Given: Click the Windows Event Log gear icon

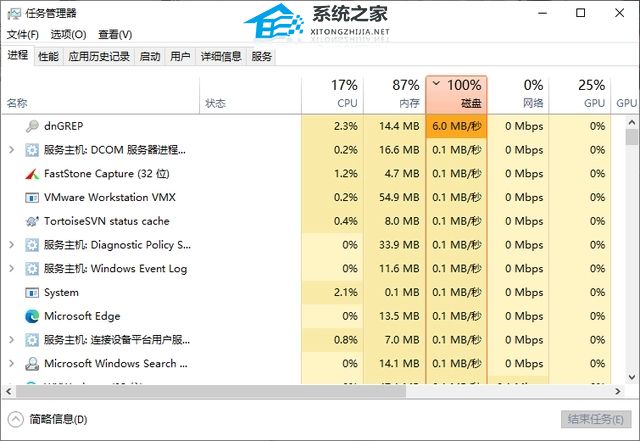Looking at the screenshot, I should point(32,269).
